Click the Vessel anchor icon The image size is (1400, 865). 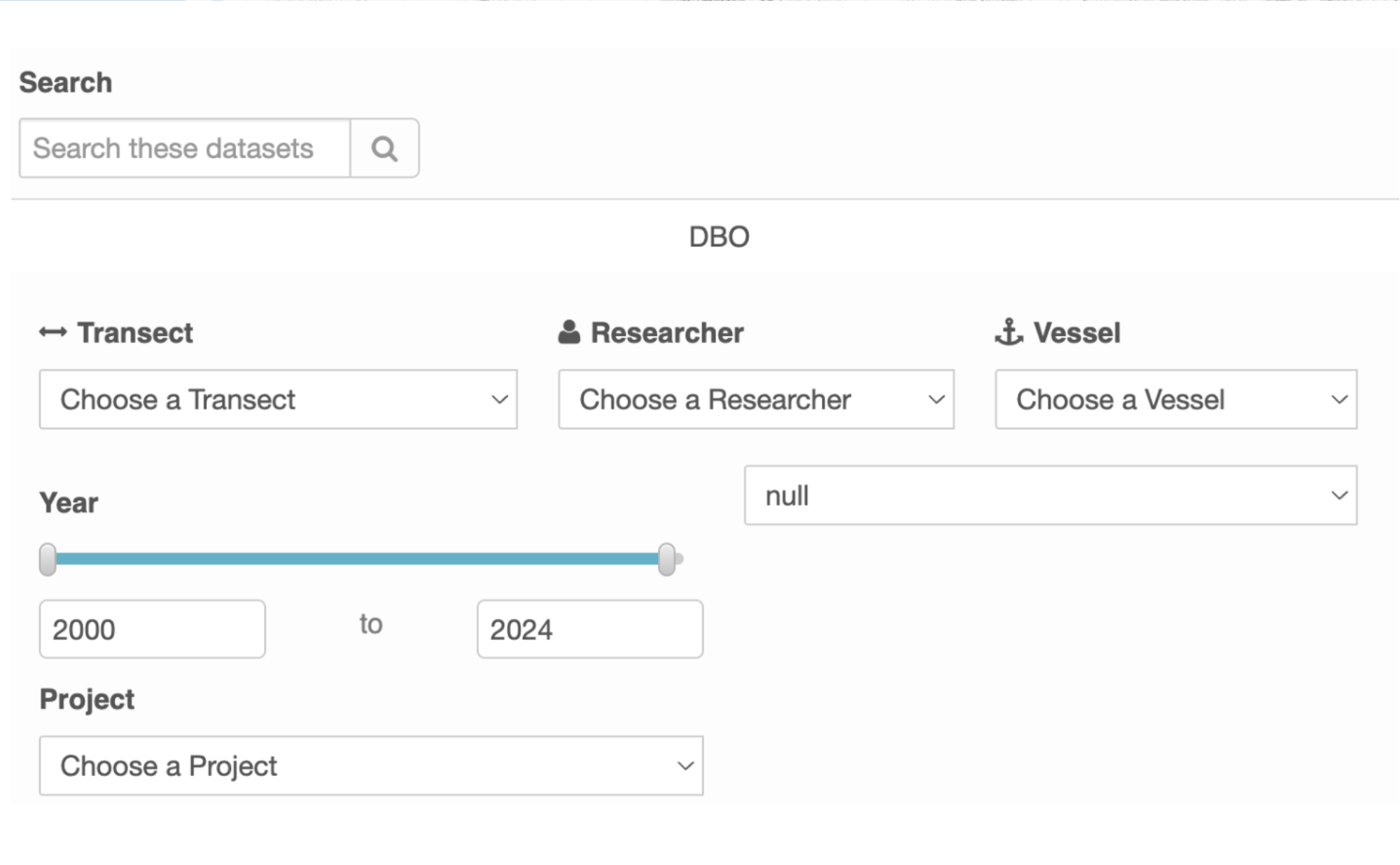[1009, 332]
